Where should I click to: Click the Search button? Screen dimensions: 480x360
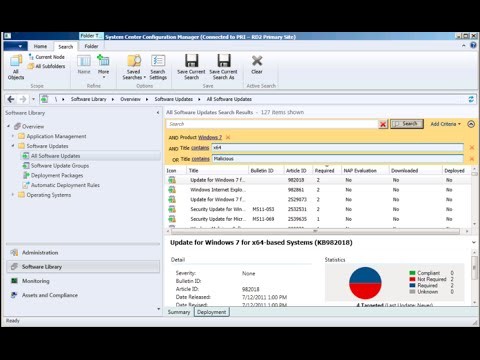tap(407, 124)
